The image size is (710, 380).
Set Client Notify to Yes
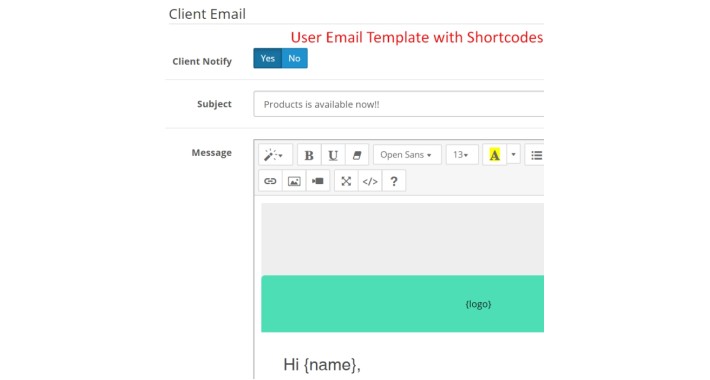point(268,58)
